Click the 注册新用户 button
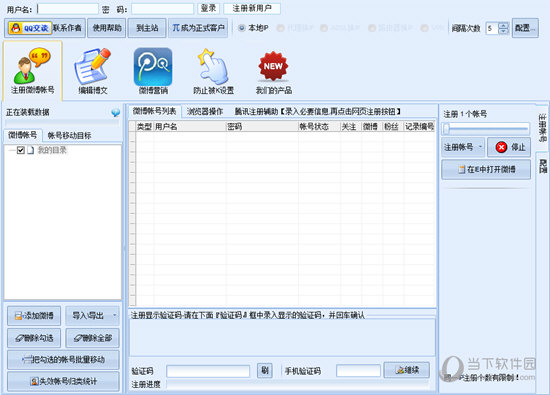The image size is (550, 395). (252, 8)
